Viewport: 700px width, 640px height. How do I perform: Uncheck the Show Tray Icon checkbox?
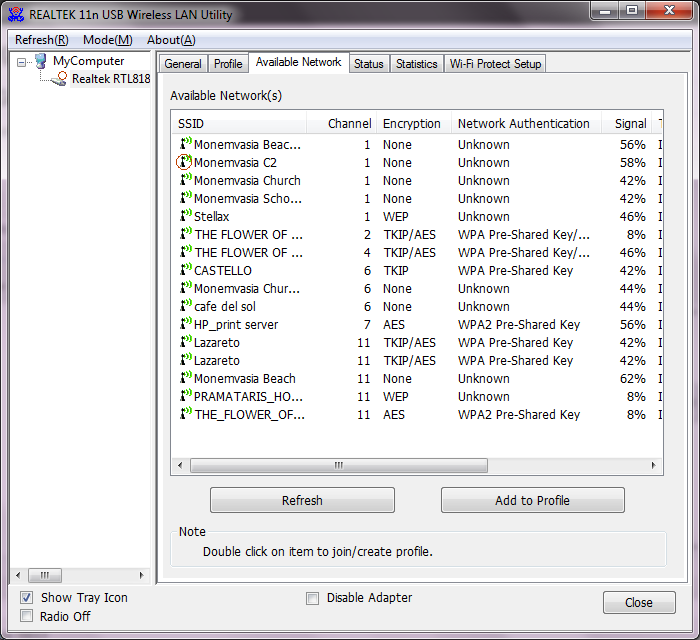(x=26, y=598)
